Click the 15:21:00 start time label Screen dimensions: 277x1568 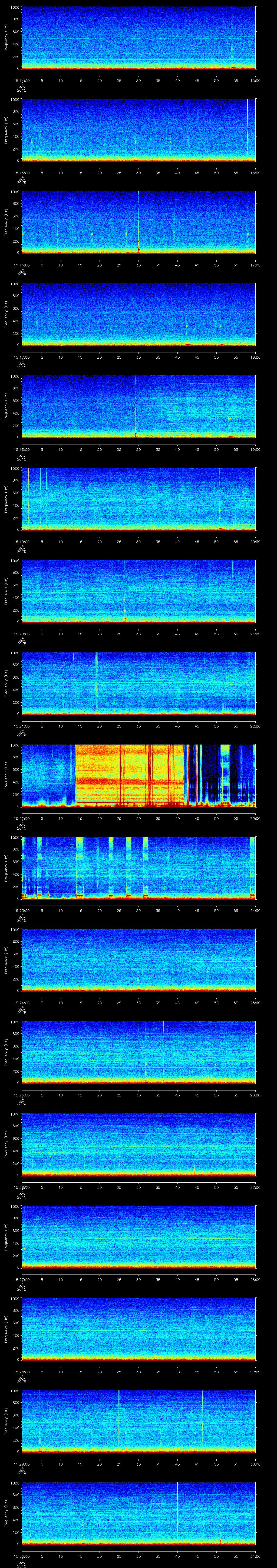click(x=22, y=726)
